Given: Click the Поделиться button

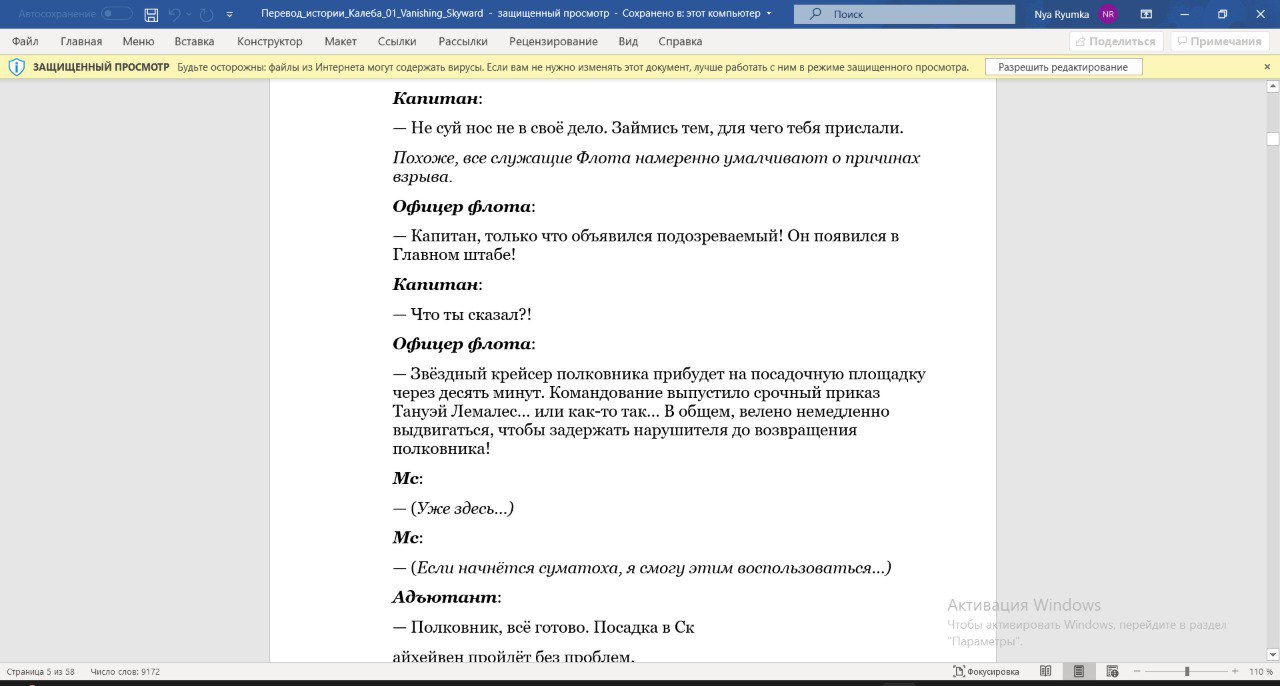Looking at the screenshot, I should (1115, 41).
